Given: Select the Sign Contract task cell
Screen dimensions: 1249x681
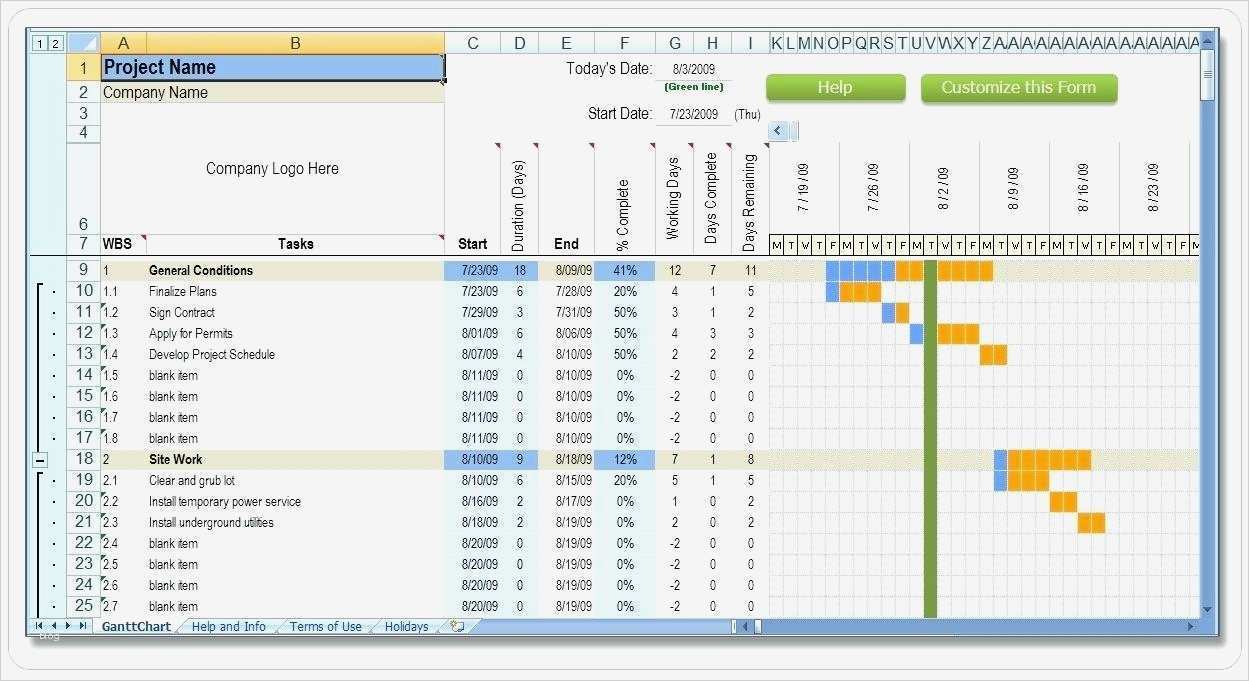Looking at the screenshot, I should [295, 312].
